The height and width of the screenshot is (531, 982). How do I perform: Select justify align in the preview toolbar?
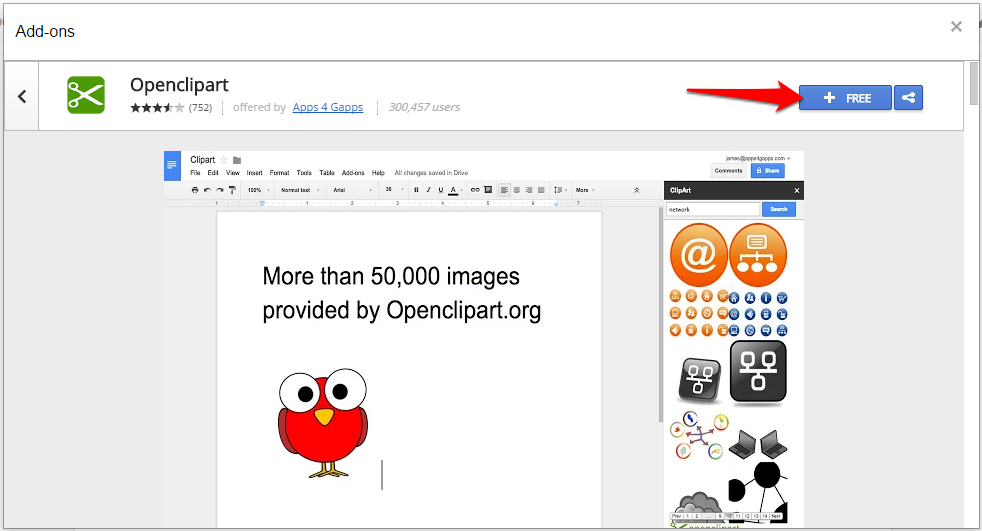[x=541, y=190]
